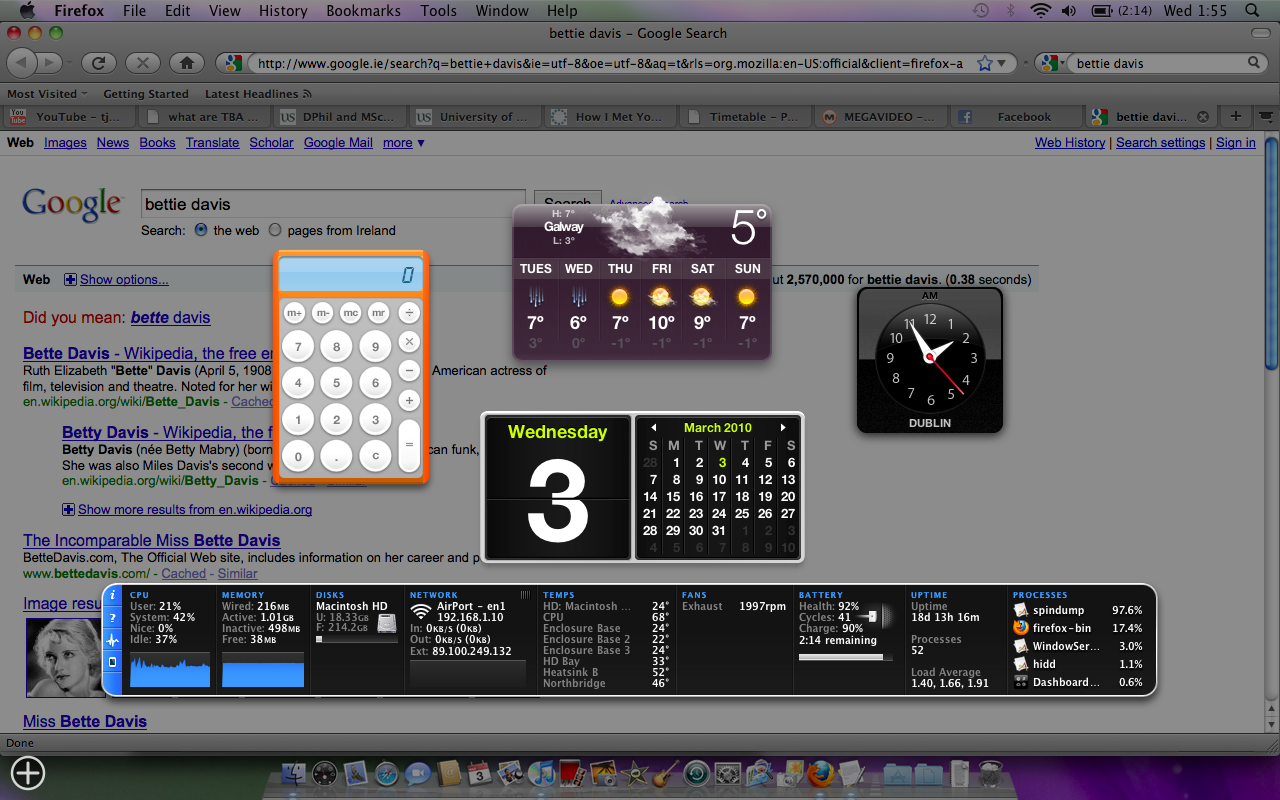Open the 'more' dropdown in Google's top links
Screen dimensions: 1280x800
point(403,143)
